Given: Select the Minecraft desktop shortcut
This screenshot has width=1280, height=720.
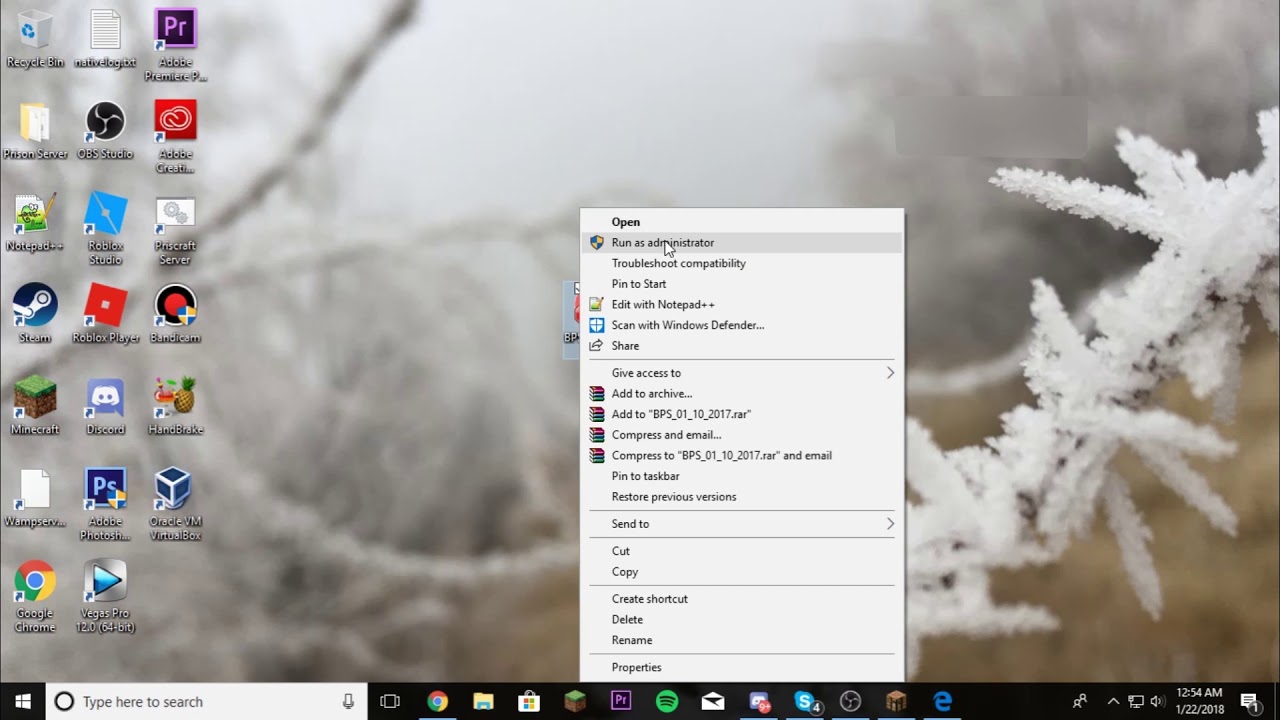Looking at the screenshot, I should coord(35,406).
